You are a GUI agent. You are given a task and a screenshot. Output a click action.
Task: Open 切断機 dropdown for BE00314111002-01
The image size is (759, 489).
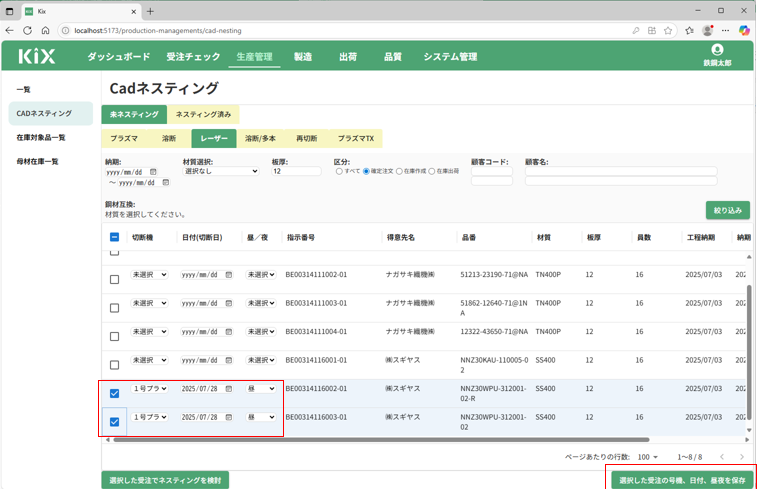(149, 275)
